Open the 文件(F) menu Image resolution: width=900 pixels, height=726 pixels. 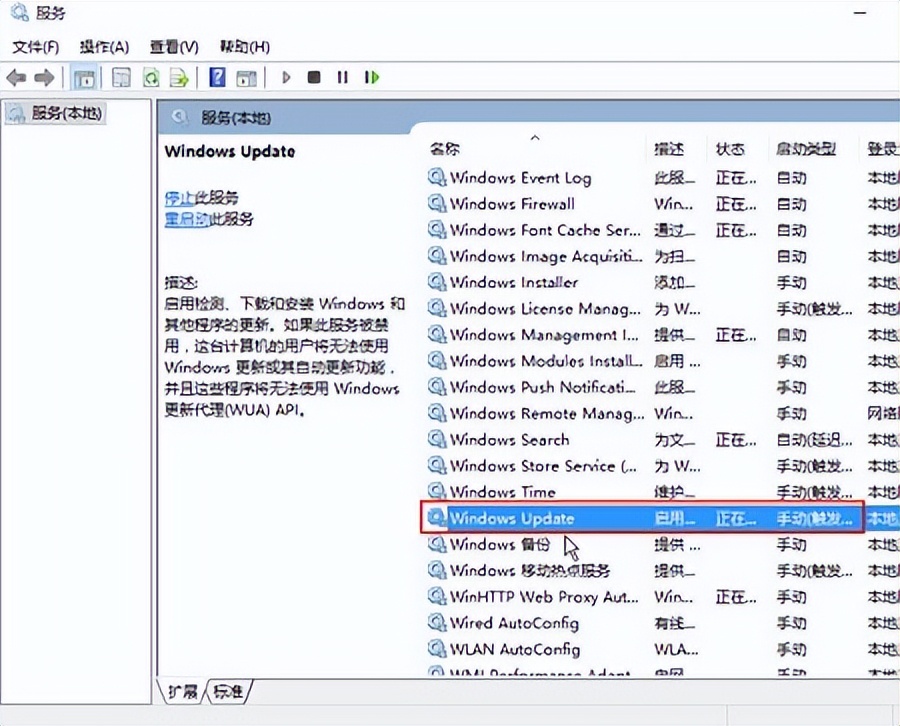35,46
